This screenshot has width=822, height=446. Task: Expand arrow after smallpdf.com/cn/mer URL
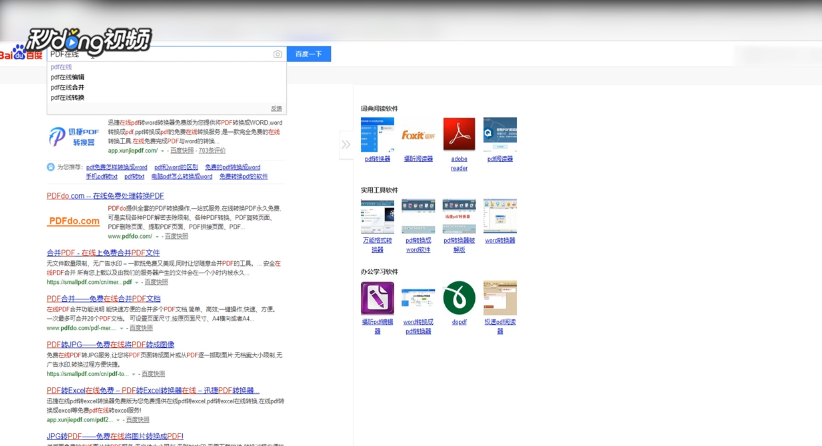[x=137, y=282]
